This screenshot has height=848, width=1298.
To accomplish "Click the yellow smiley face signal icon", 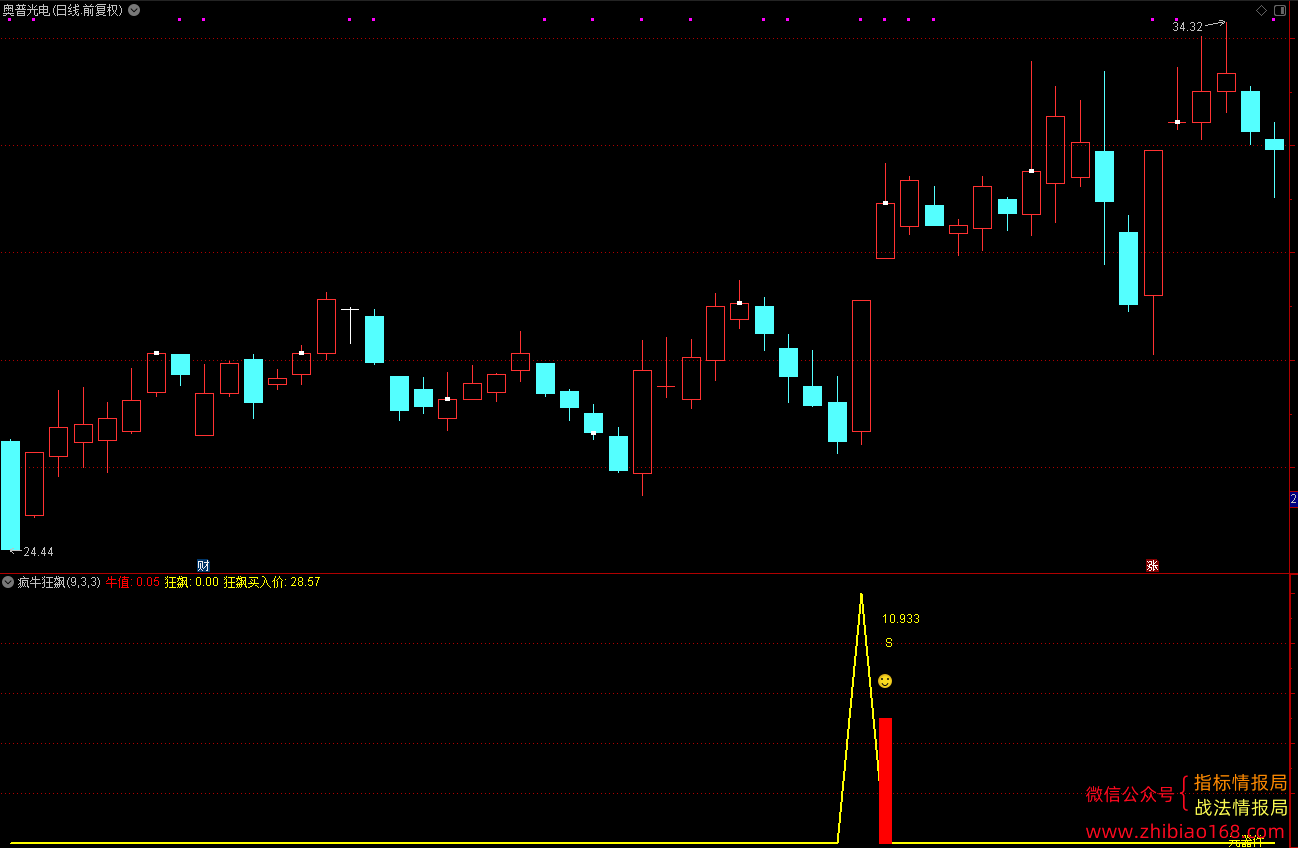I will (x=885, y=681).
